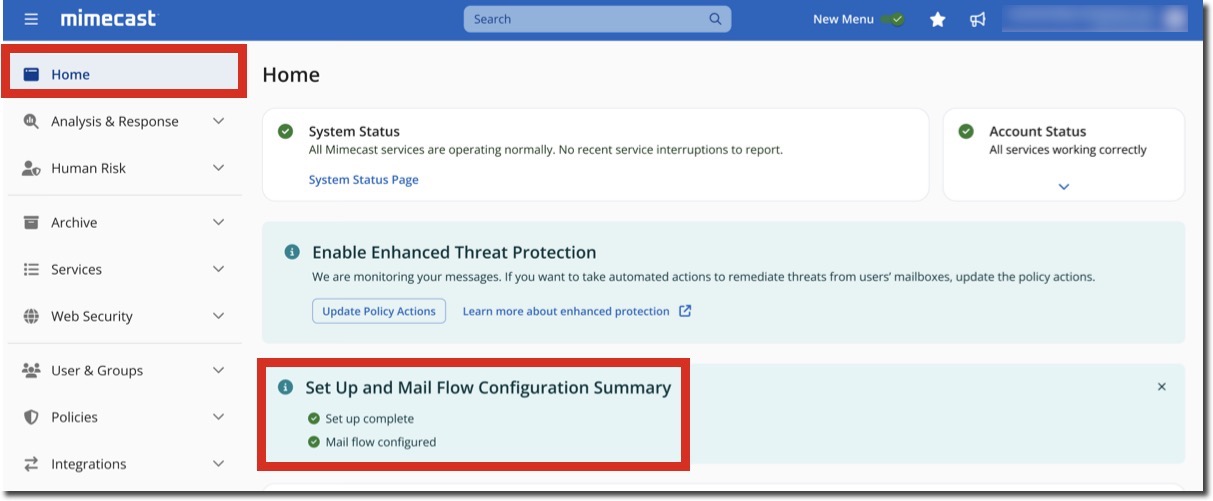Click the search magnifier icon

pyautogui.click(x=715, y=19)
